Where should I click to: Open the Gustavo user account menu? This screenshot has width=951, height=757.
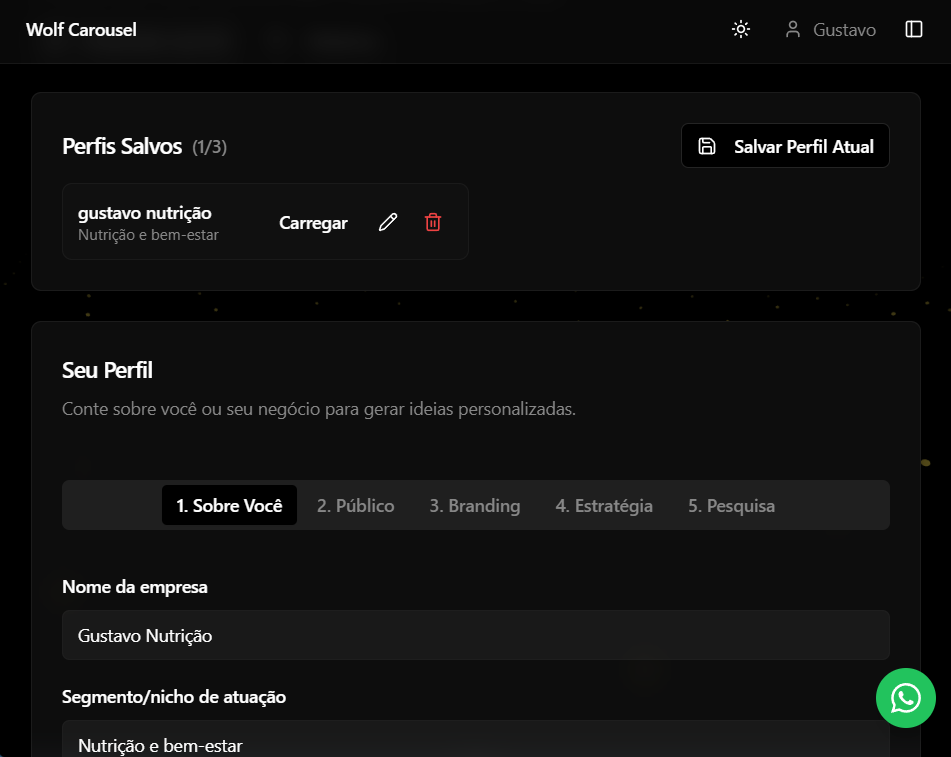830,29
